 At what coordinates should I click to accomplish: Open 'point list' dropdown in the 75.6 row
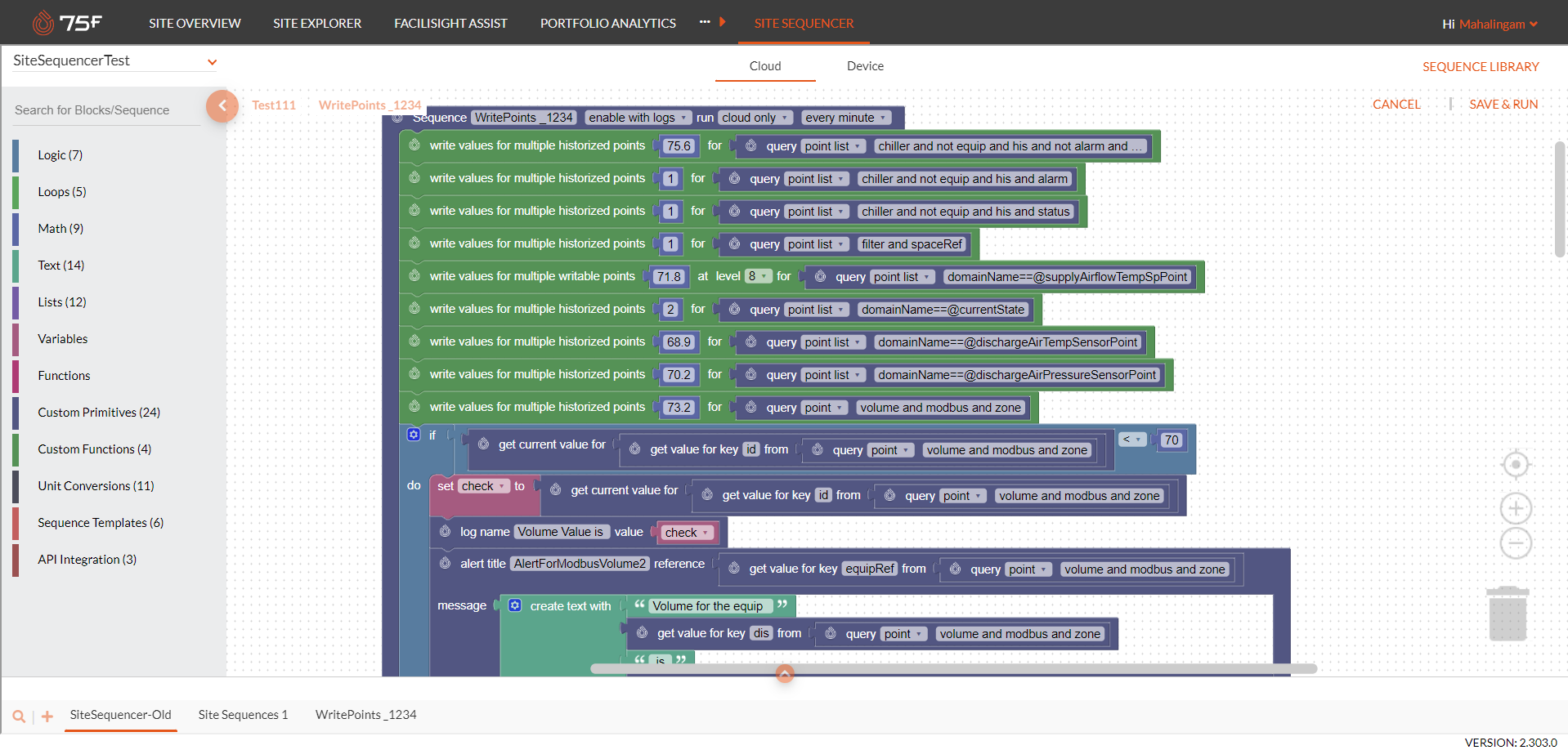coord(833,146)
